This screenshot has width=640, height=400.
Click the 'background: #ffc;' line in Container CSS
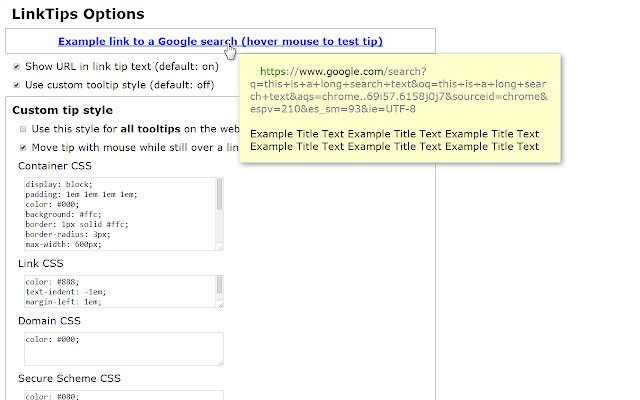(63, 214)
